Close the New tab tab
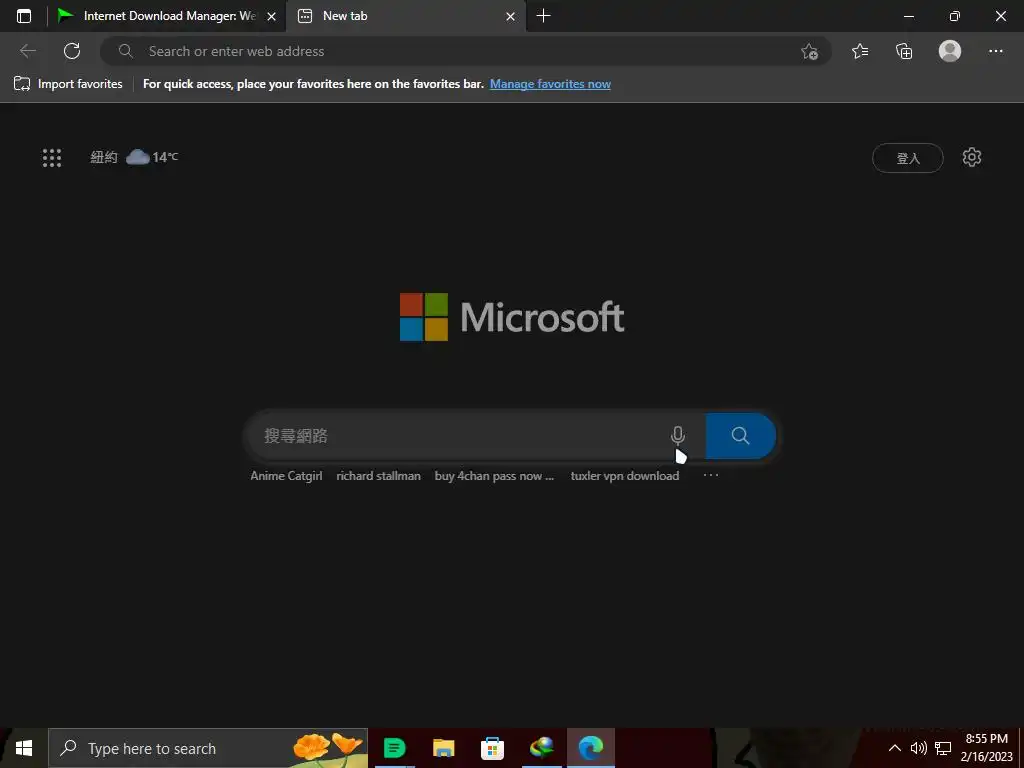The width and height of the screenshot is (1024, 768). coord(511,16)
